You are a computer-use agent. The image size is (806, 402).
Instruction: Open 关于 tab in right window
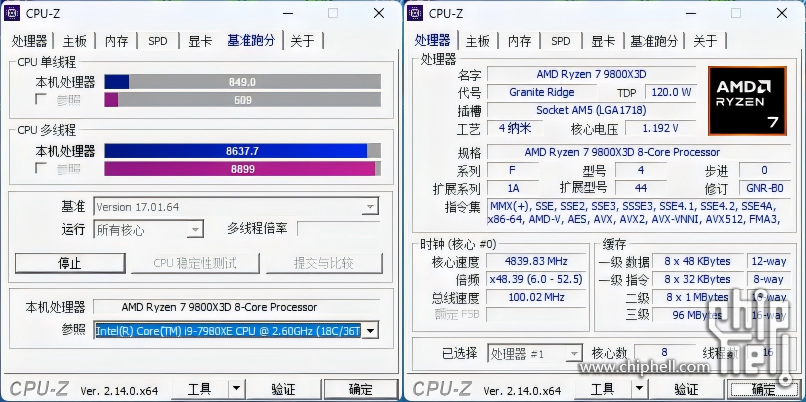click(x=705, y=41)
